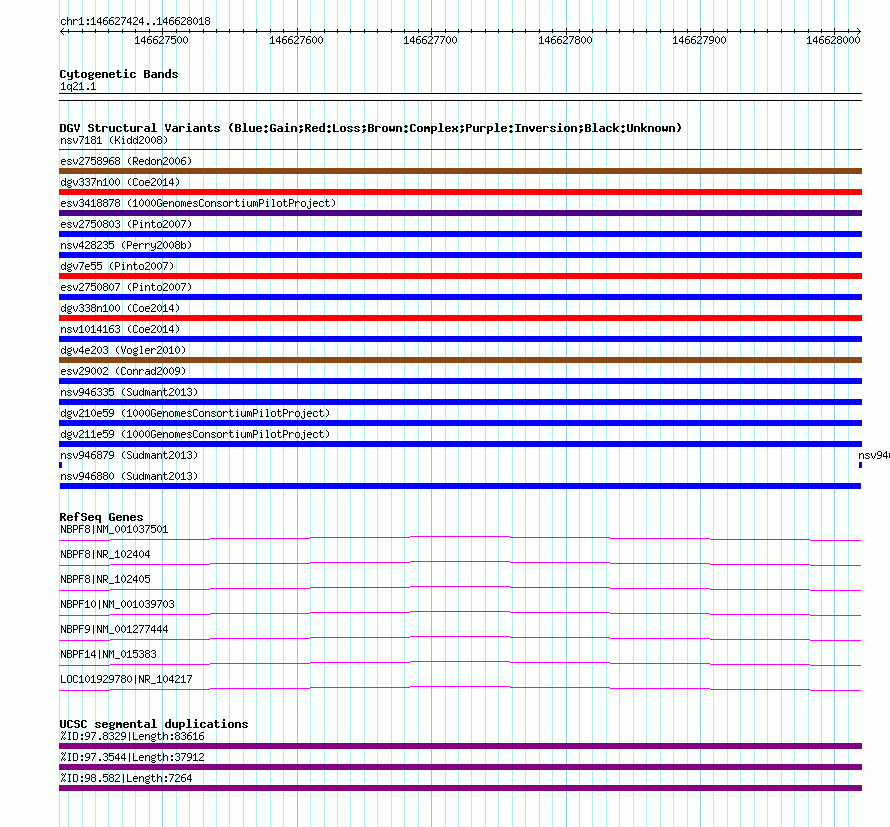This screenshot has height=827, width=890.
Task: Click the Cytogenetic Bands track title
Action: click(x=119, y=74)
